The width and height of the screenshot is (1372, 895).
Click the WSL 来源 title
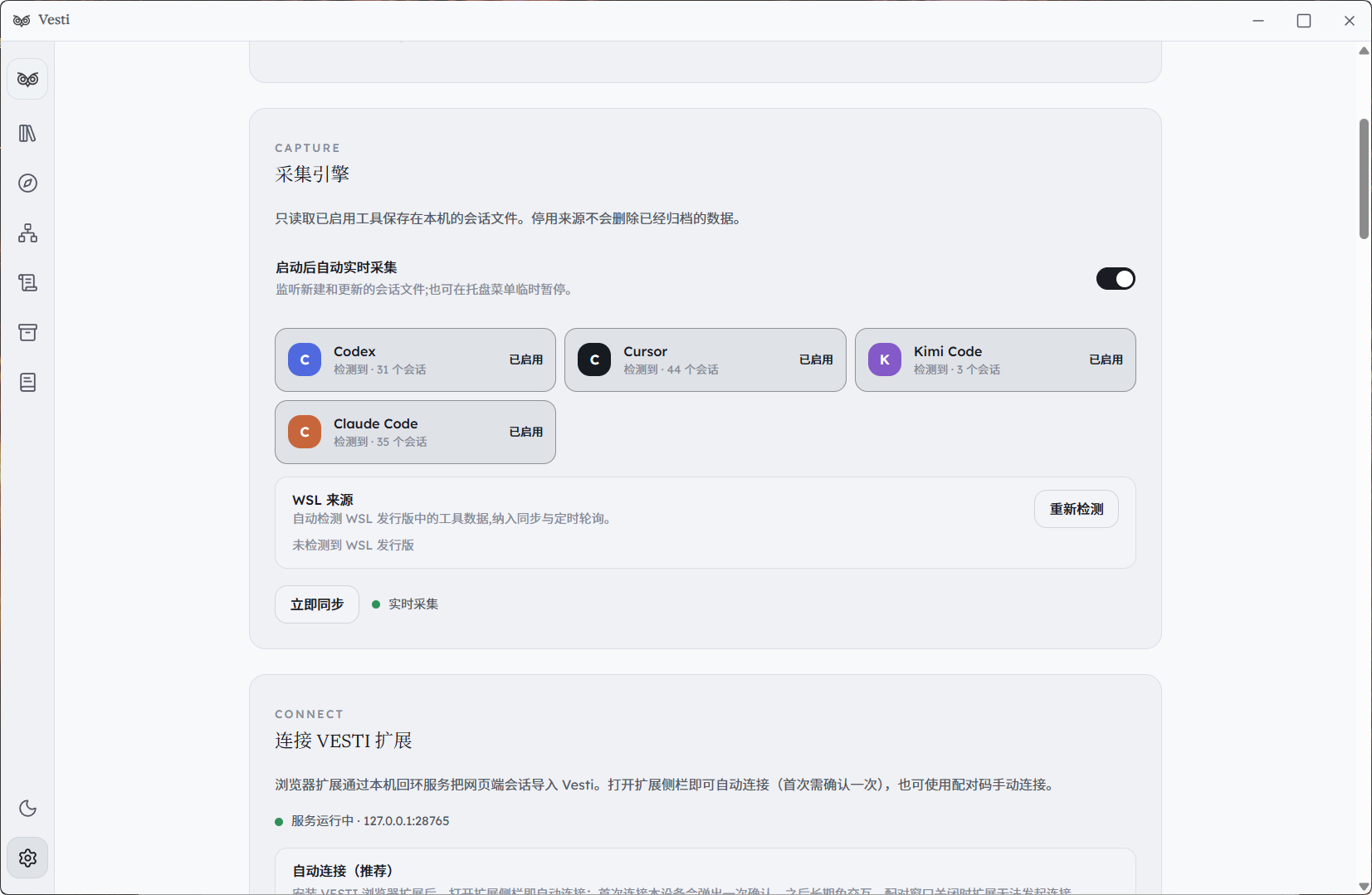[x=323, y=500]
